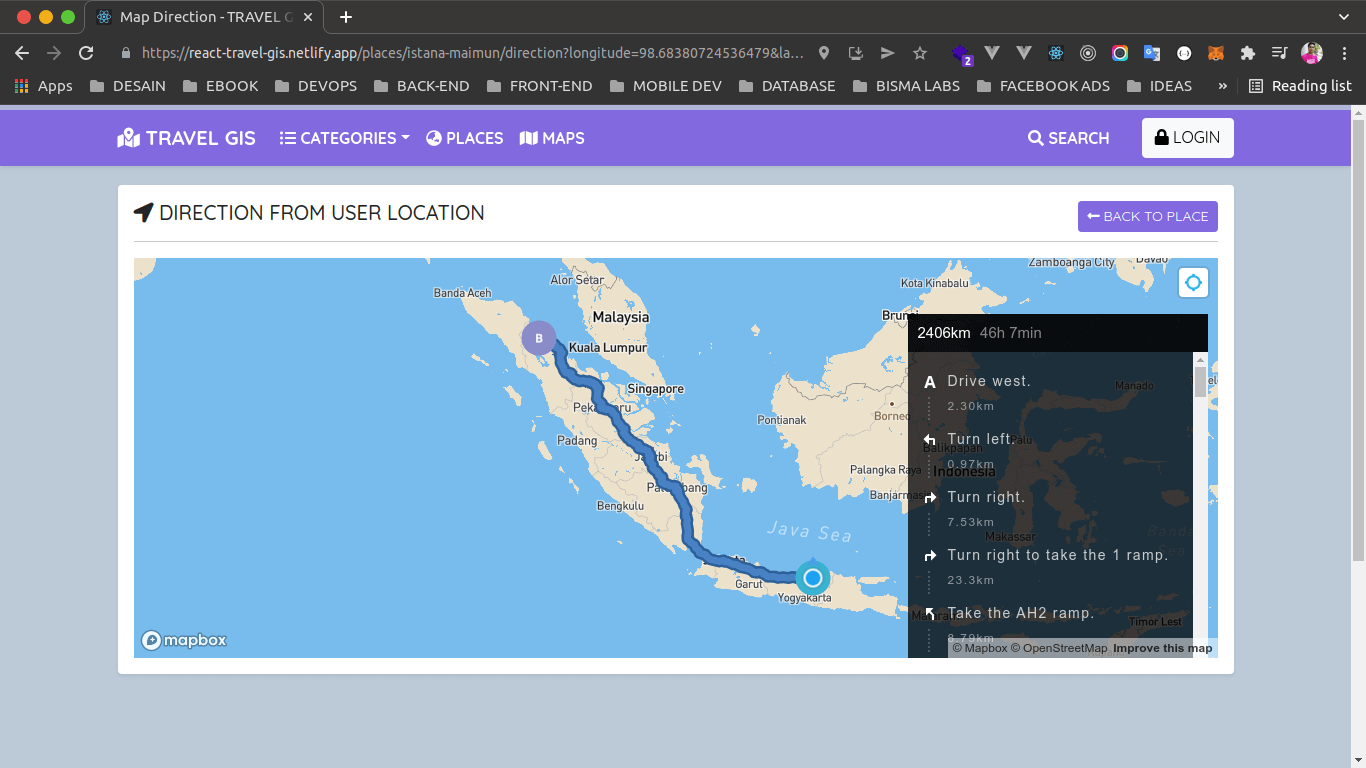
Task: Reload the current page
Action: tap(86, 53)
